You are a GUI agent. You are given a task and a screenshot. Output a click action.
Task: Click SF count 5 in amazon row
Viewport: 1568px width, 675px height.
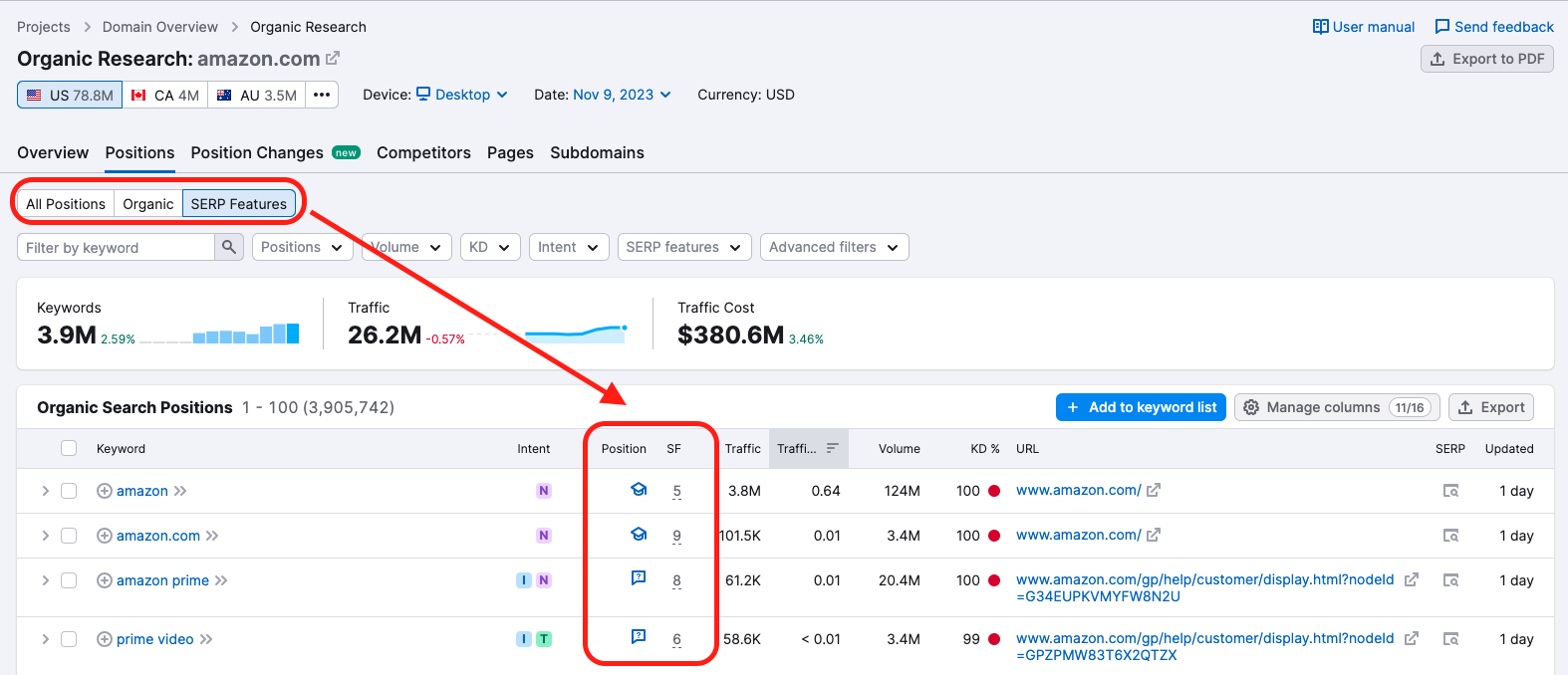click(677, 491)
